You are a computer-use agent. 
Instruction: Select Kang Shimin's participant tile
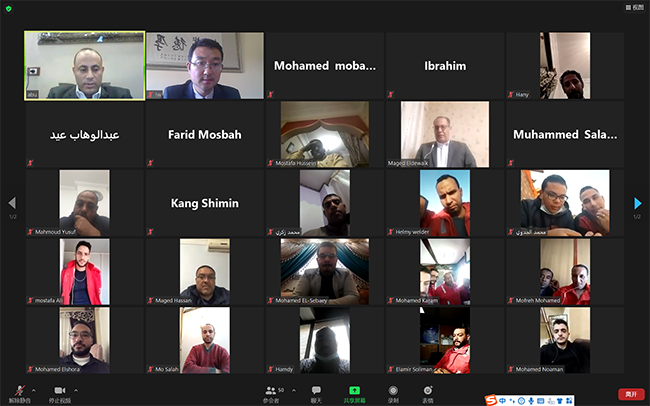pyautogui.click(x=205, y=203)
